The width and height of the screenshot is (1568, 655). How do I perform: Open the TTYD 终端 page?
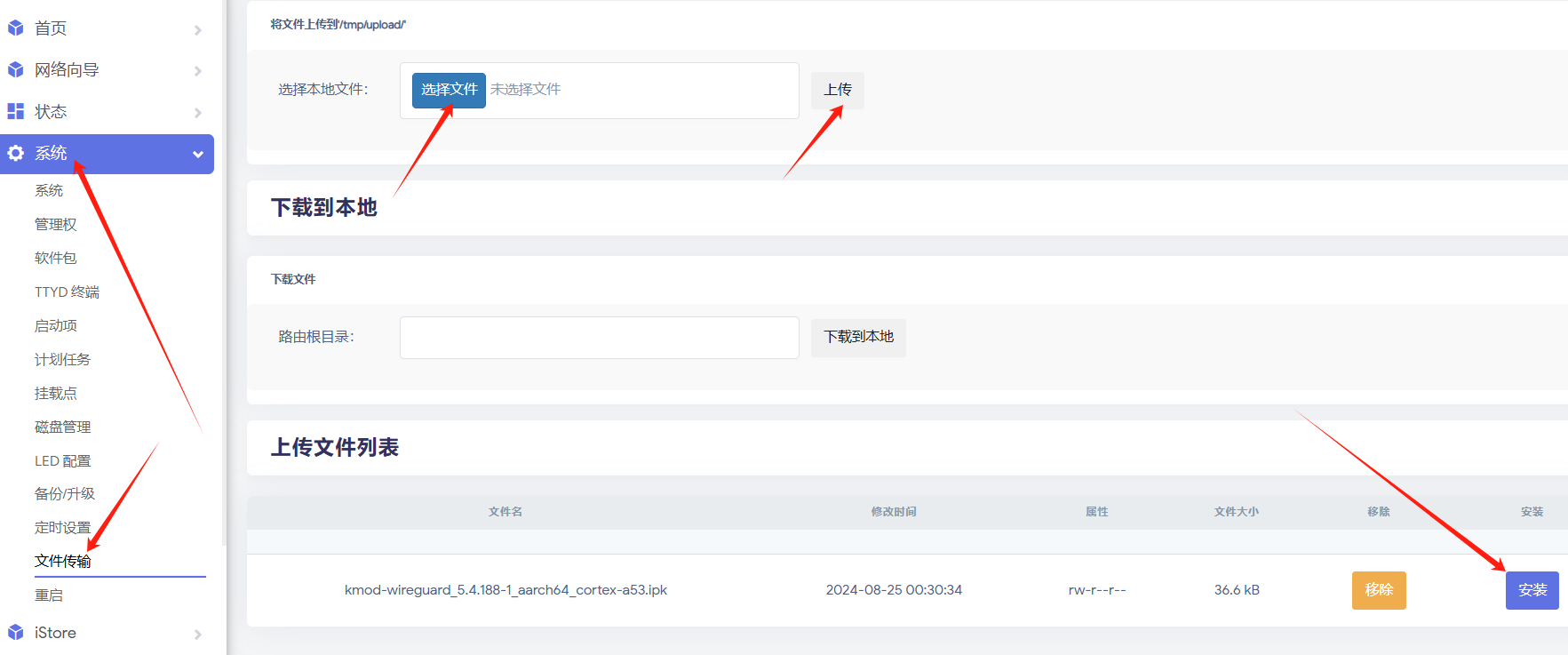pos(67,292)
